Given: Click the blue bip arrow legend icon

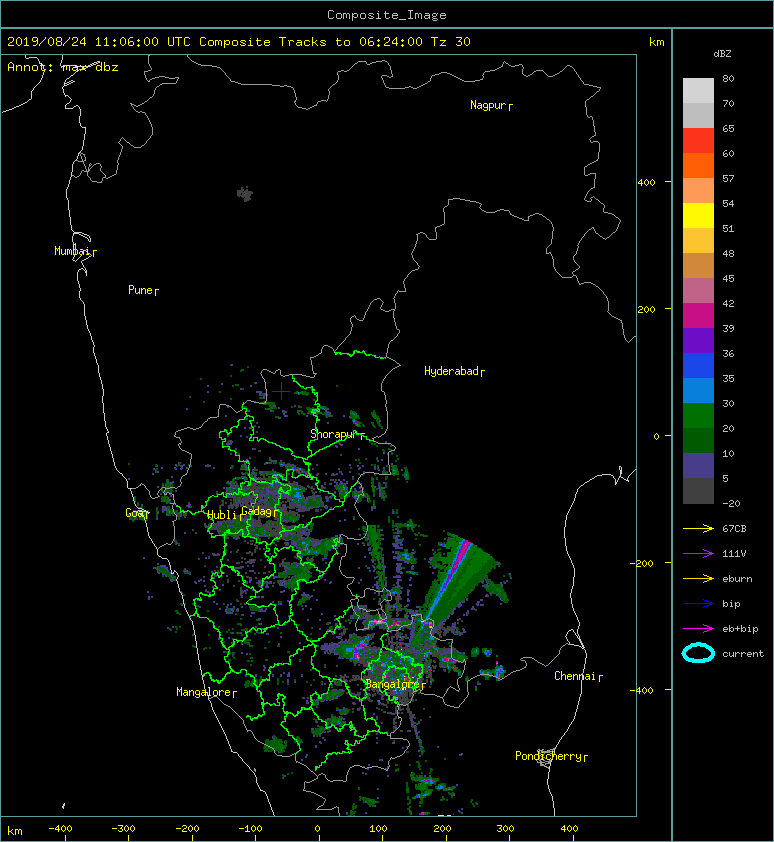Looking at the screenshot, I should coord(698,604).
